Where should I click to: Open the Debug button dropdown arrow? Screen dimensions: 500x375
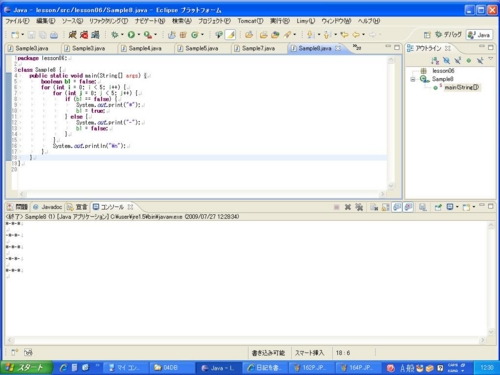click(122, 35)
